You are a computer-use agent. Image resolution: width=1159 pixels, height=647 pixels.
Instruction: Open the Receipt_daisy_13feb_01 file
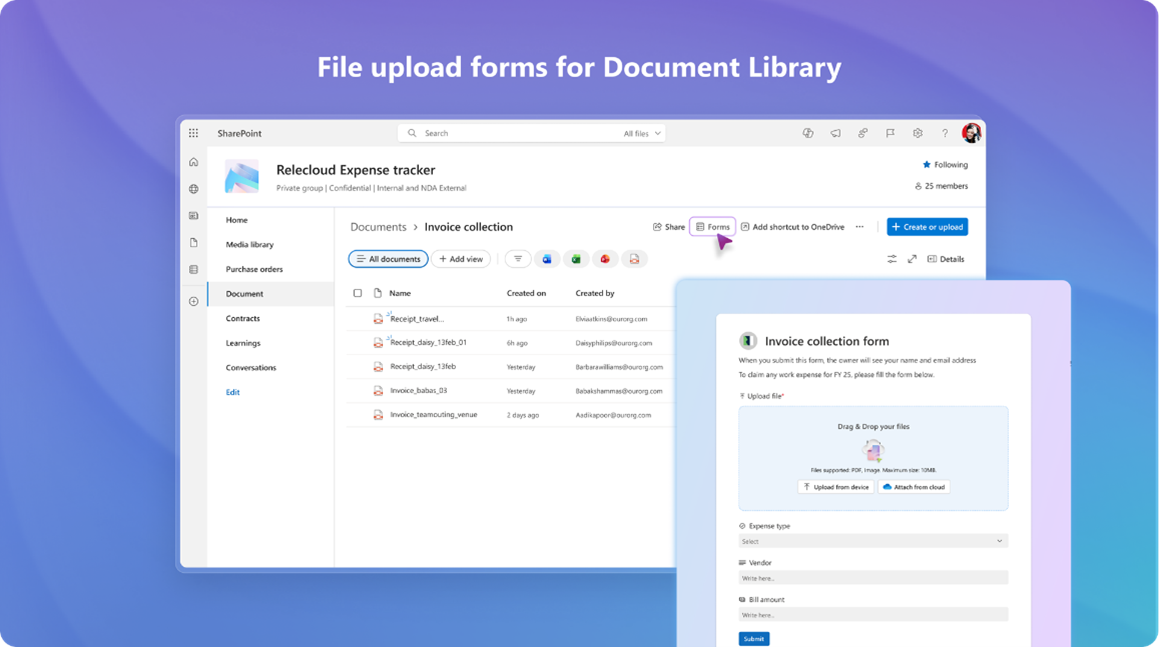click(x=428, y=342)
